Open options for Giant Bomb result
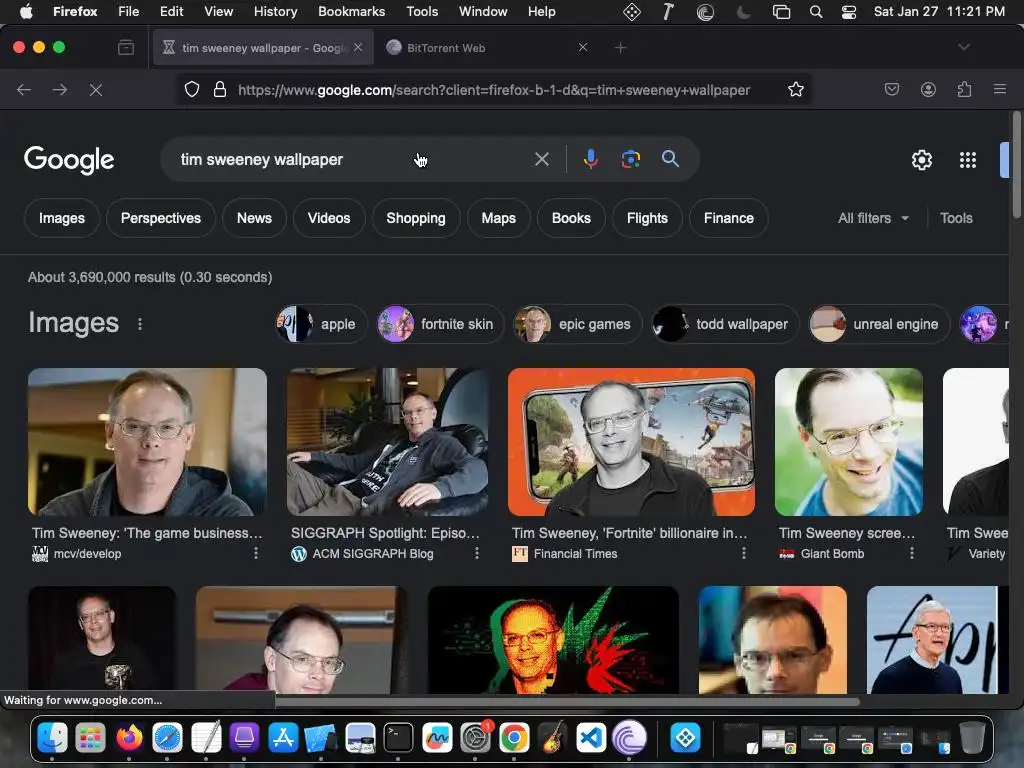 click(912, 553)
